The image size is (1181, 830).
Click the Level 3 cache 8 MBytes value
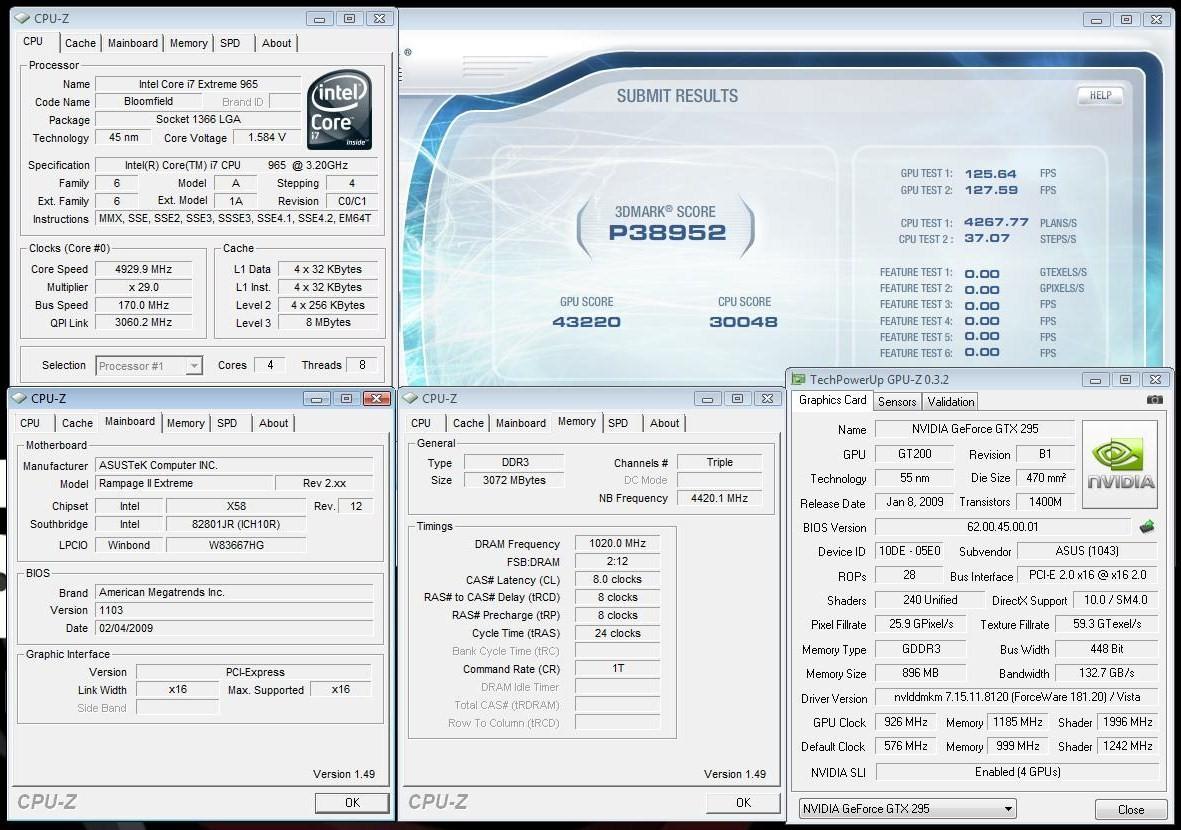pos(328,322)
